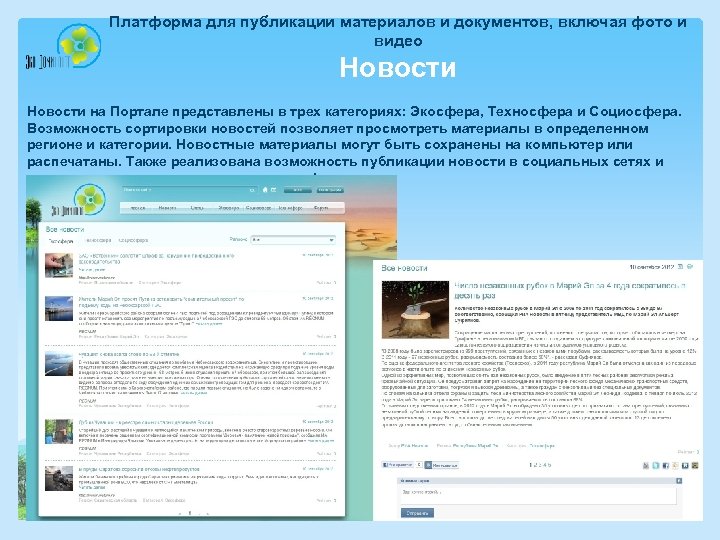The height and width of the screenshot is (540, 720).
Task: Click the Facebook like button under article
Action: point(398,465)
